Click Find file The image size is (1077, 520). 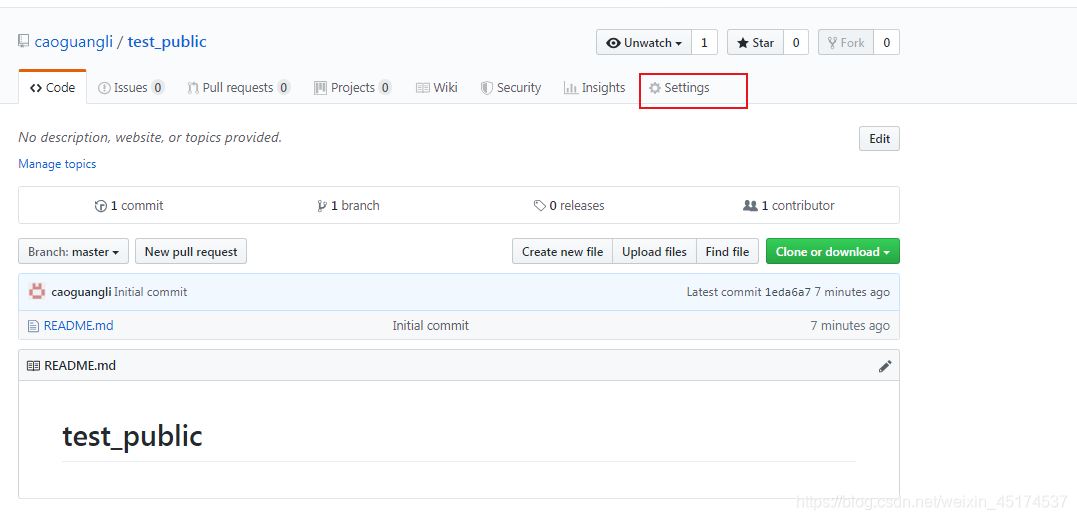(x=727, y=252)
